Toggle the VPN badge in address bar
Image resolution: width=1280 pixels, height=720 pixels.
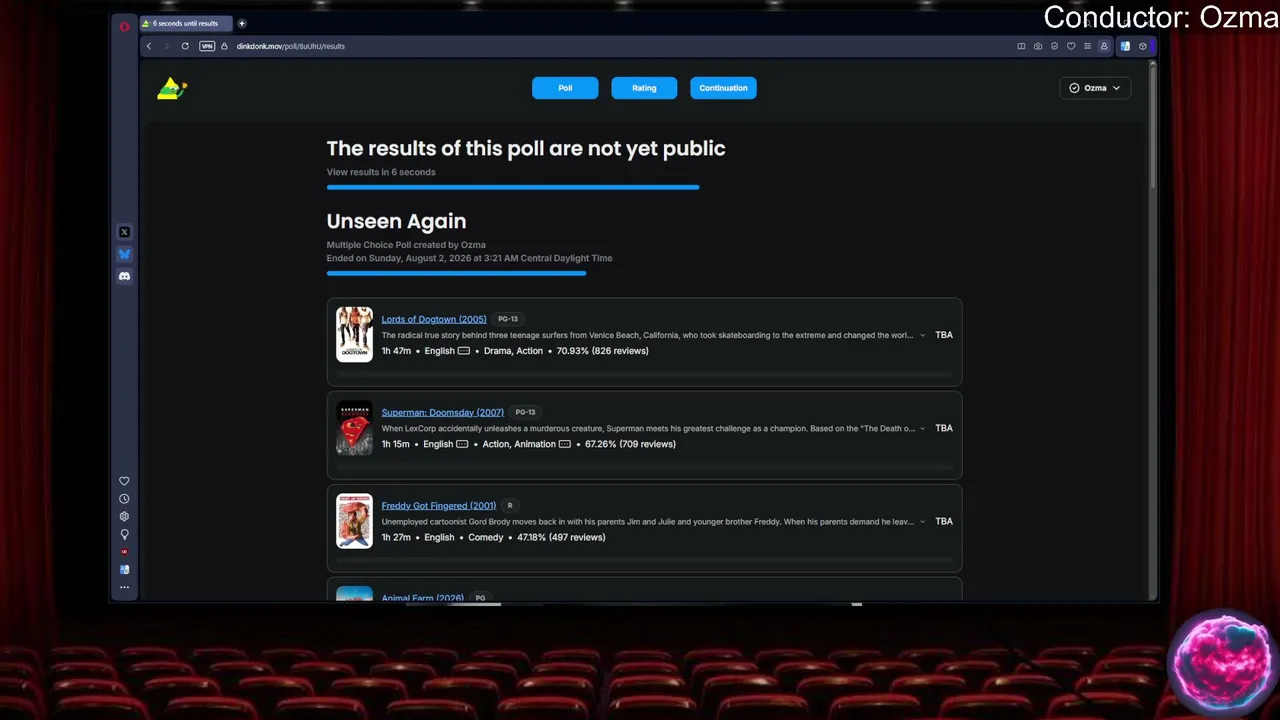click(x=207, y=46)
